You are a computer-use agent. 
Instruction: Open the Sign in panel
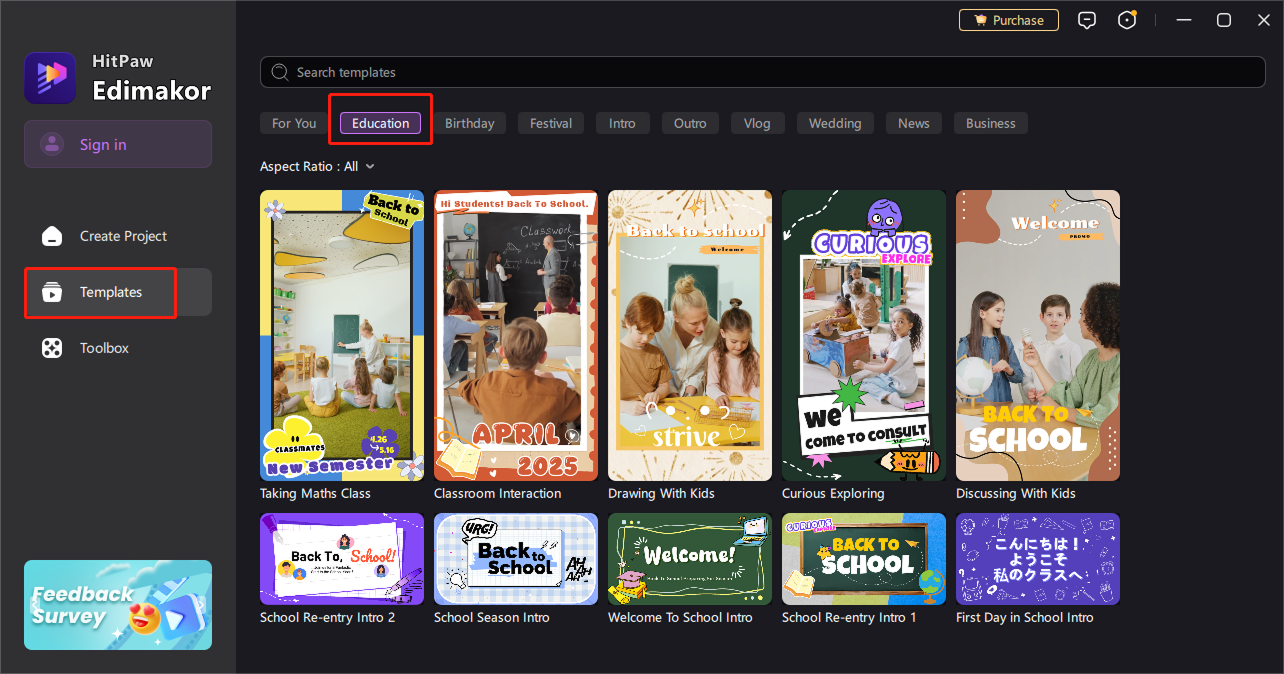pyautogui.click(x=117, y=143)
